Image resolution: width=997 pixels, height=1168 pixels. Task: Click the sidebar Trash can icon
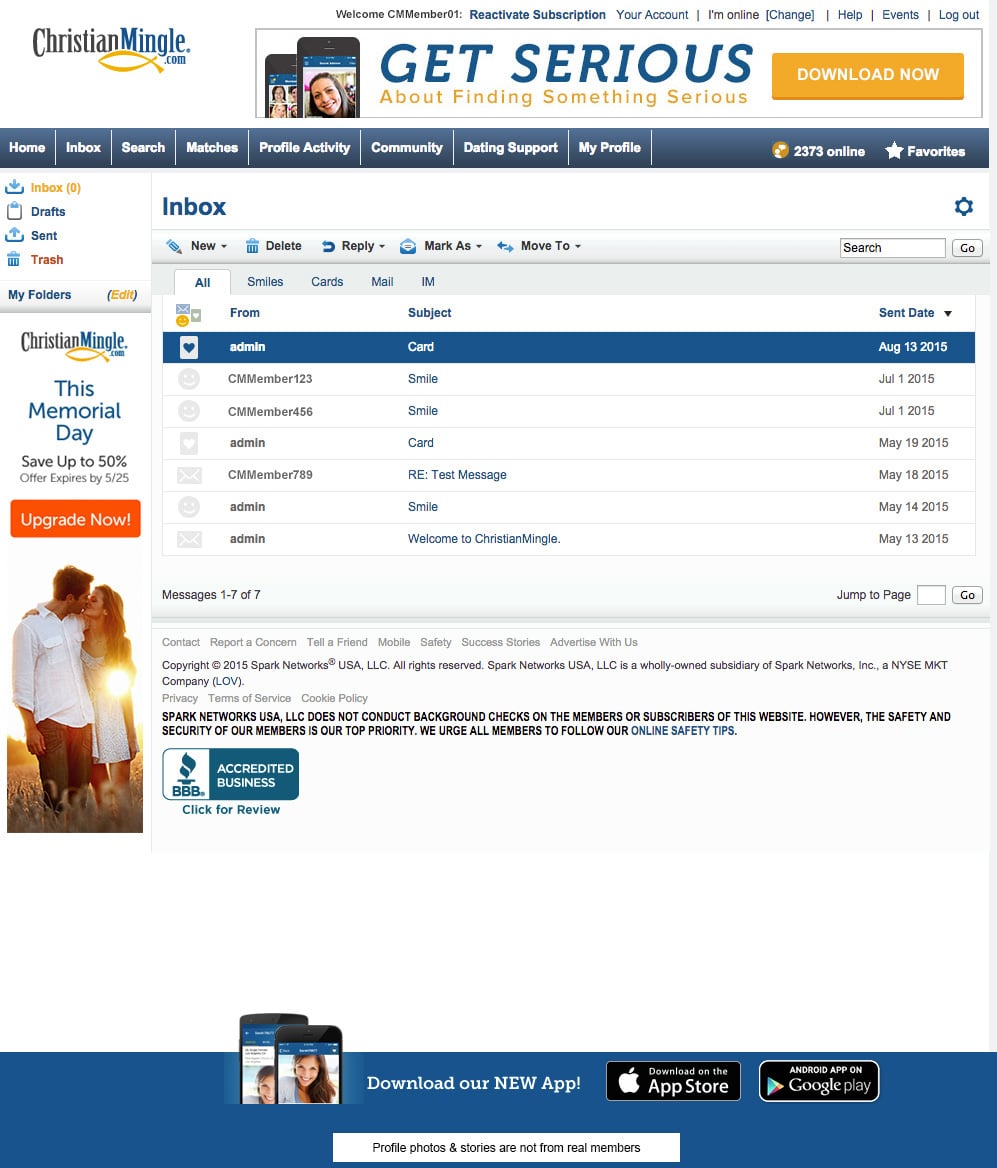point(13,259)
